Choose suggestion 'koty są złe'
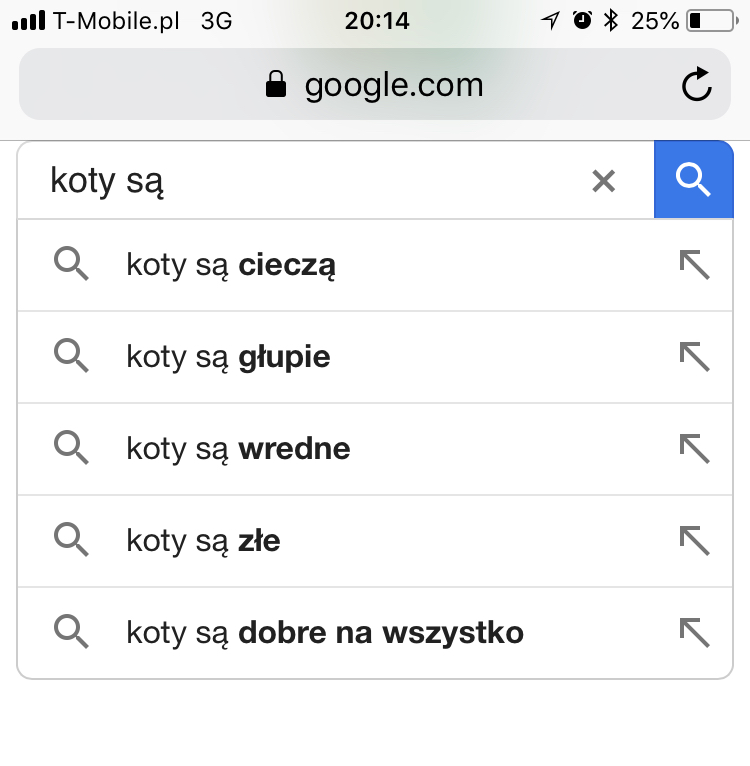Image resolution: width=750 pixels, height=766 pixels. point(375,540)
